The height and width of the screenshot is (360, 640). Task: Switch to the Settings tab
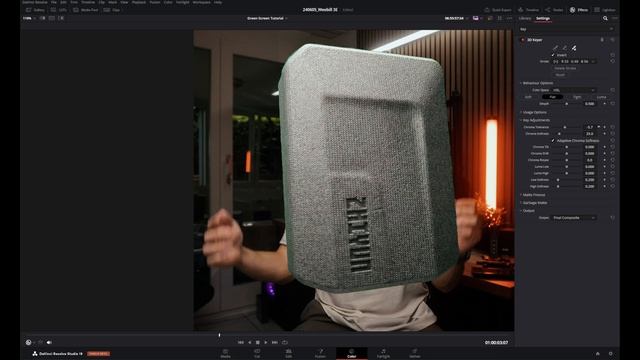tap(543, 18)
